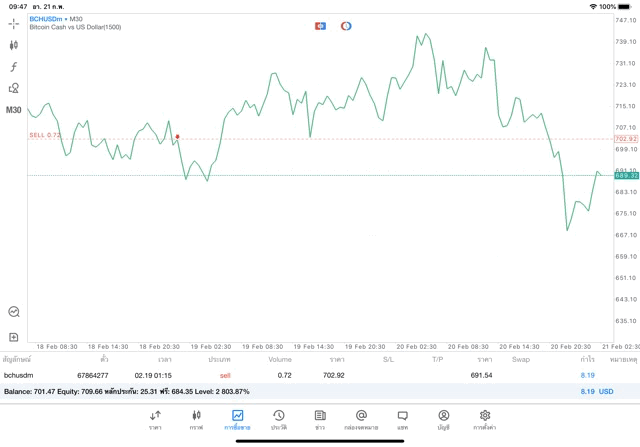Switch to the ราคา quotes tab

[x=155, y=419]
